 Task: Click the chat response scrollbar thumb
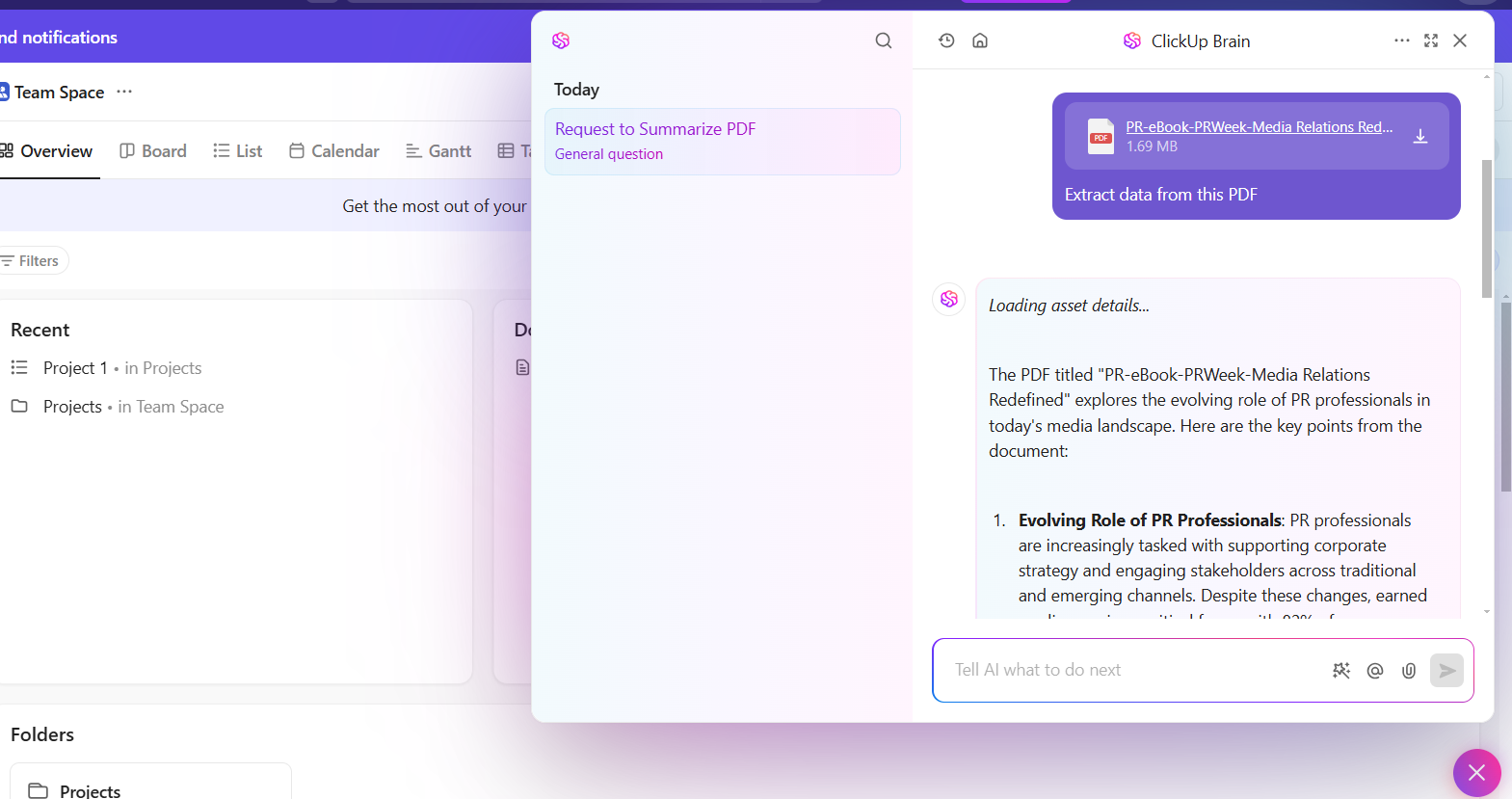pyautogui.click(x=1486, y=228)
